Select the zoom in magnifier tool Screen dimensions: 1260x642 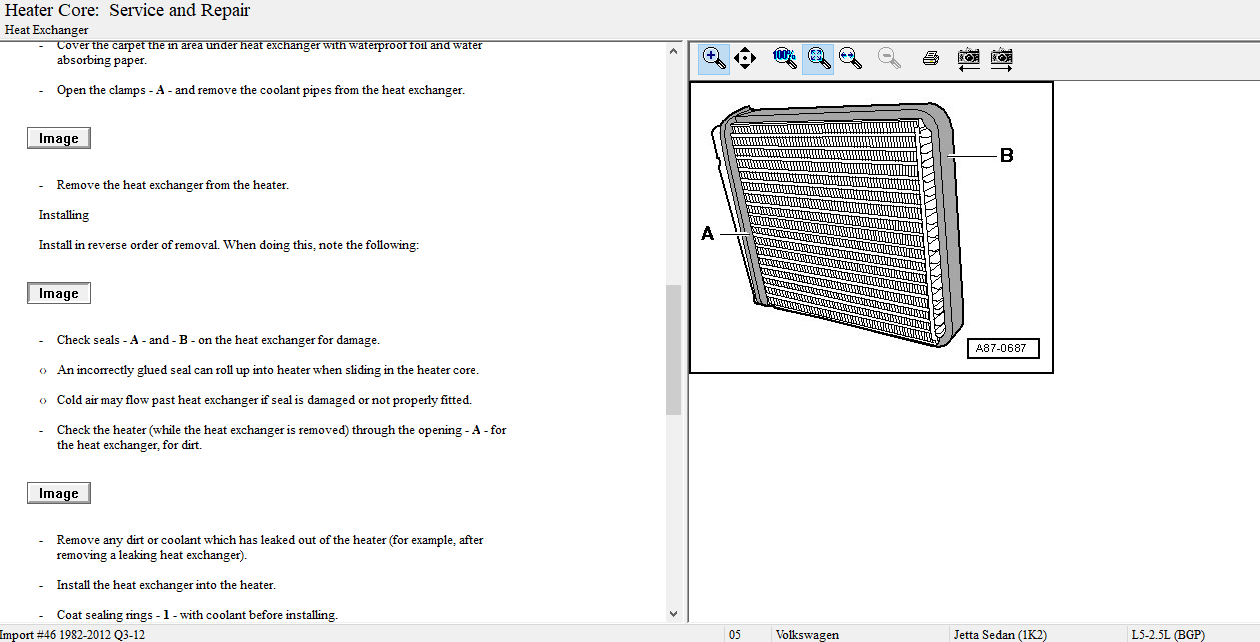pyautogui.click(x=714, y=58)
